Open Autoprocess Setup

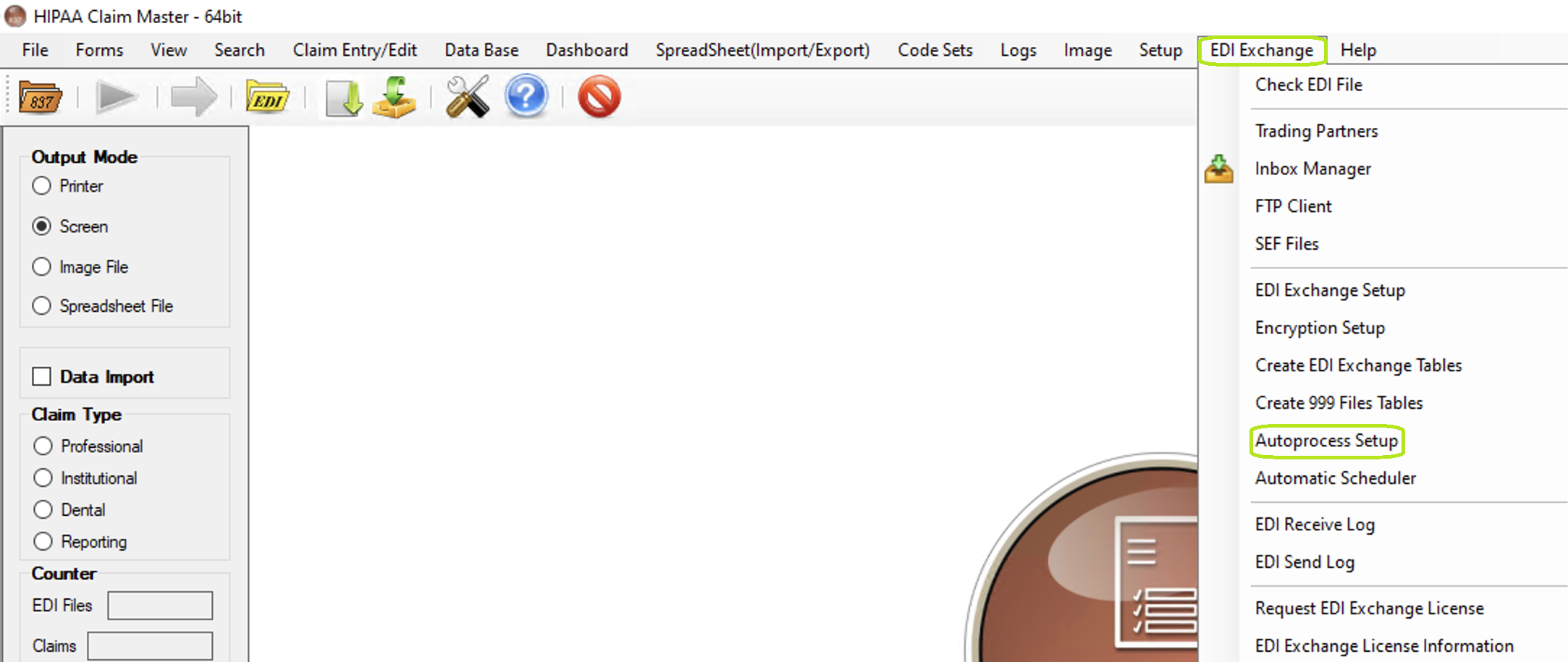[x=1327, y=441]
